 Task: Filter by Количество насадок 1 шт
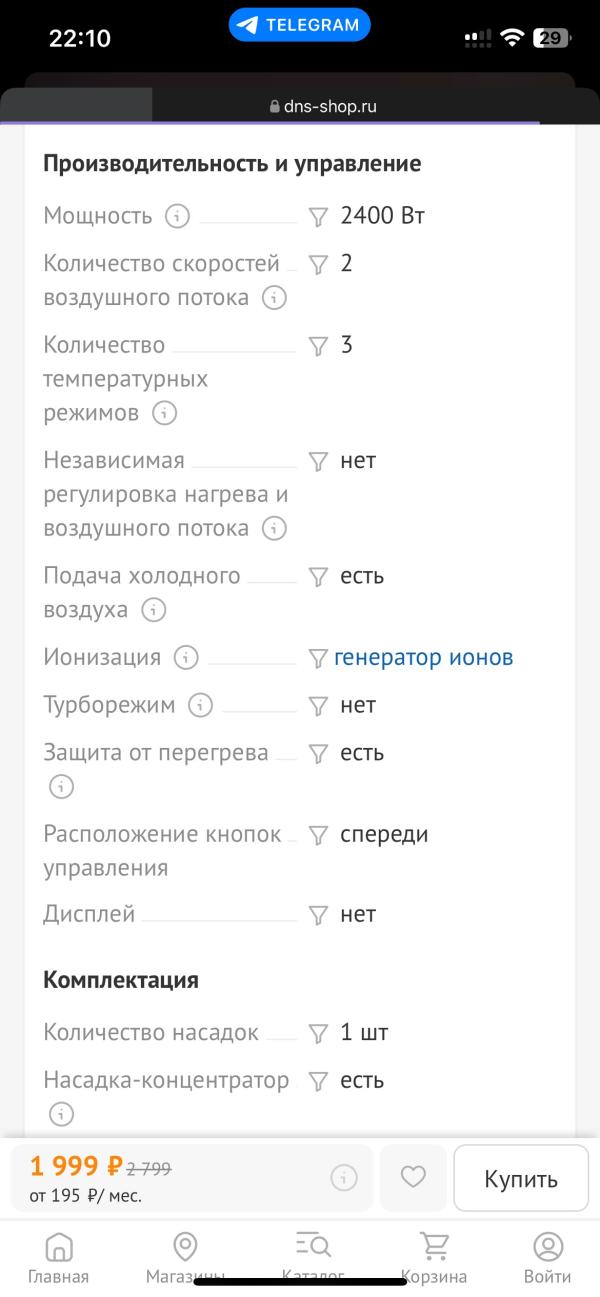(x=318, y=1033)
